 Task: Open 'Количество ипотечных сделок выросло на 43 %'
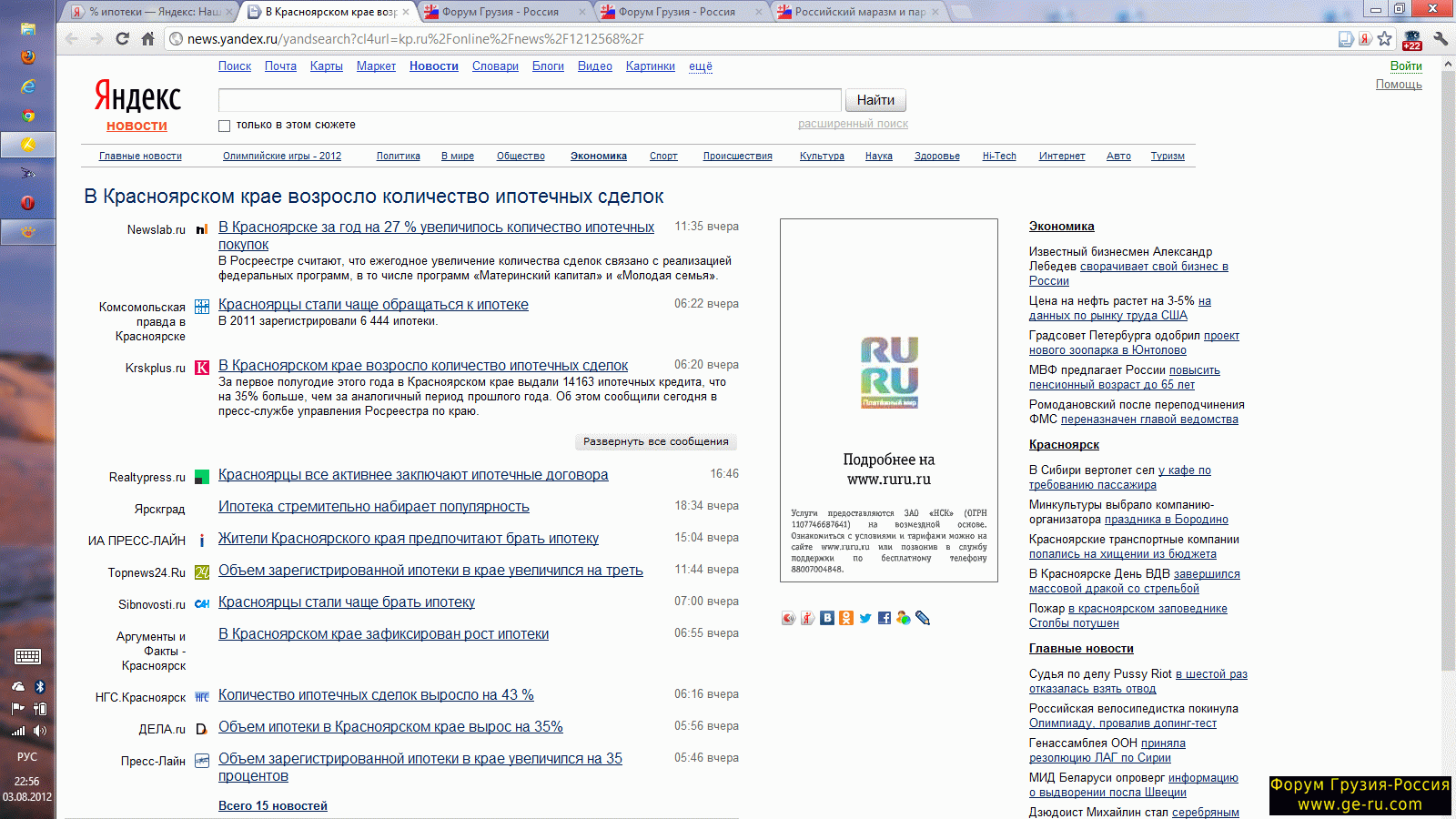coord(376,694)
